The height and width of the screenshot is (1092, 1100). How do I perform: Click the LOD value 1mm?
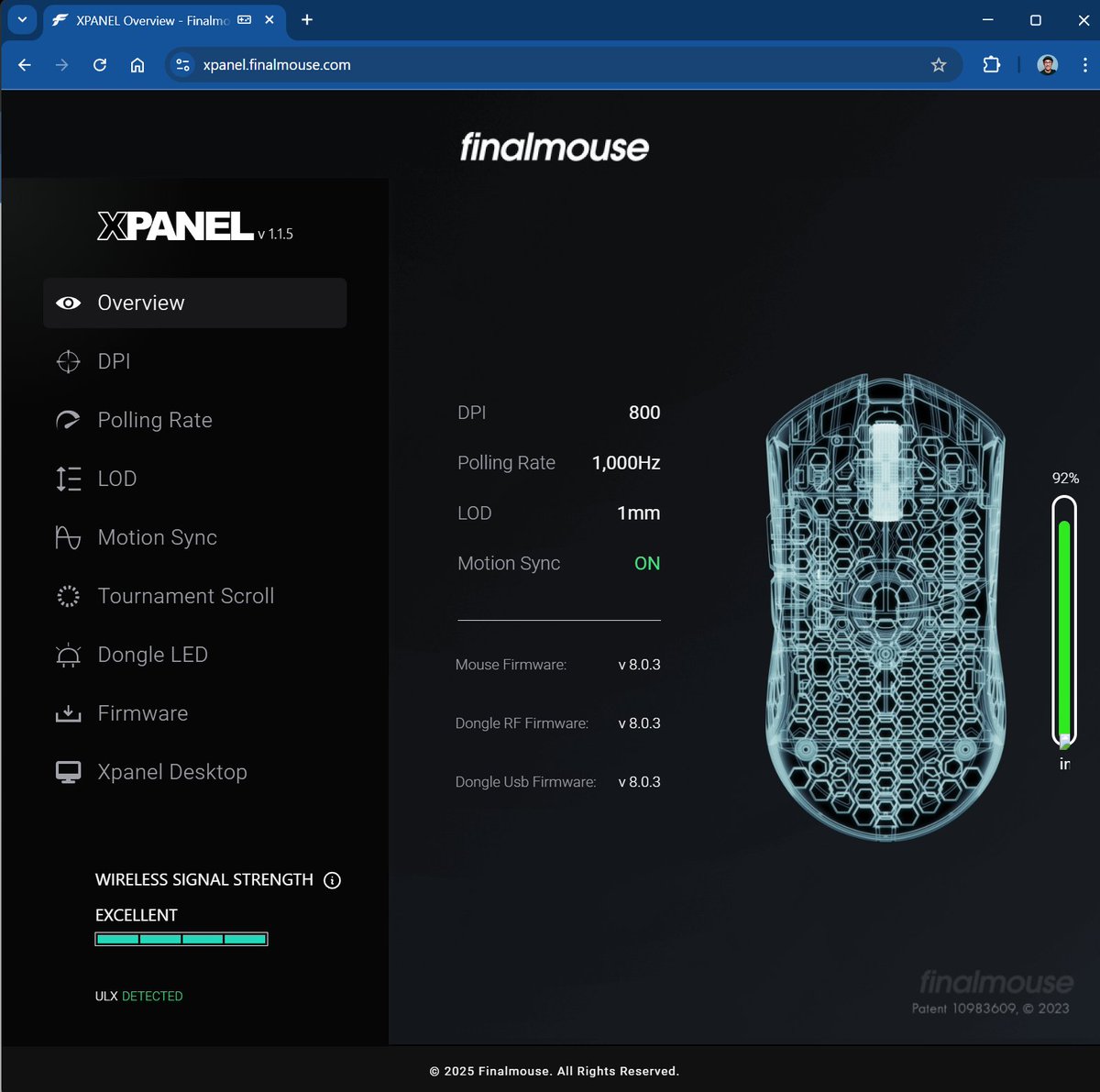(x=638, y=513)
